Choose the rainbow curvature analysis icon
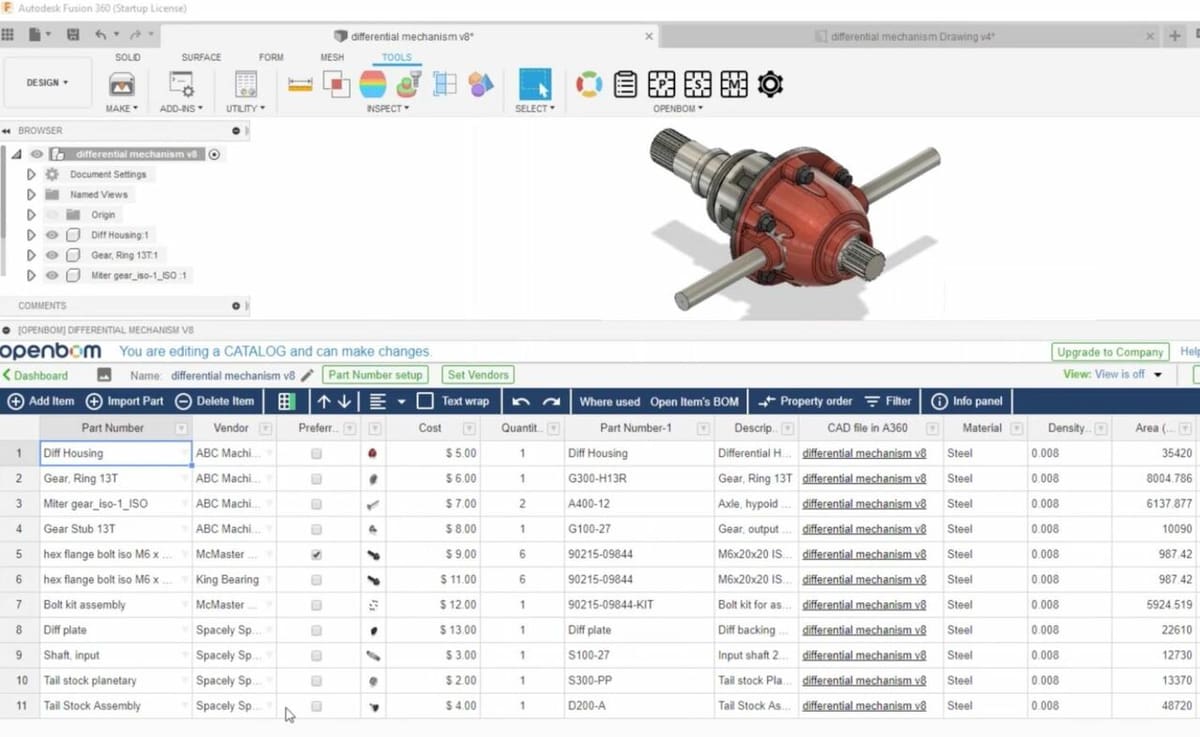 373,85
